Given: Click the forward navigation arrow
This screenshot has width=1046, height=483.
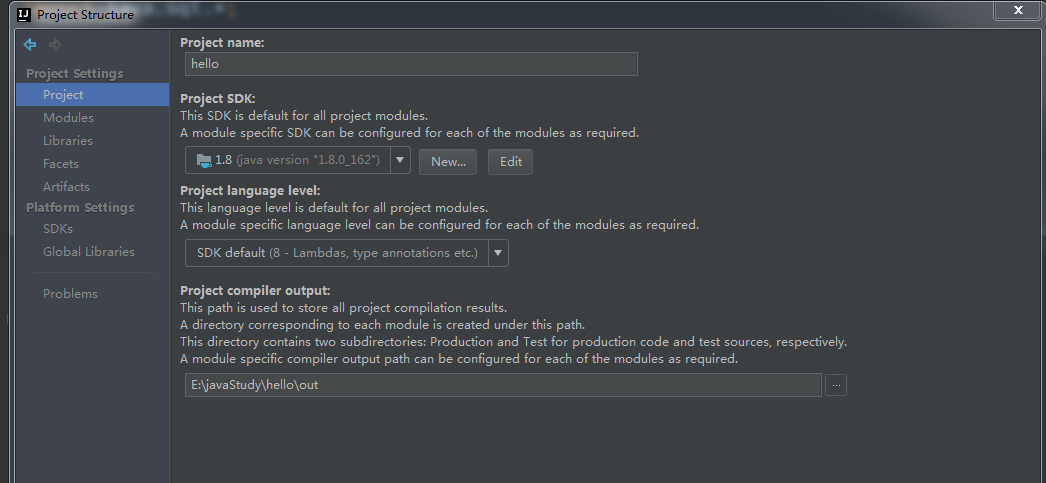Looking at the screenshot, I should (x=55, y=44).
